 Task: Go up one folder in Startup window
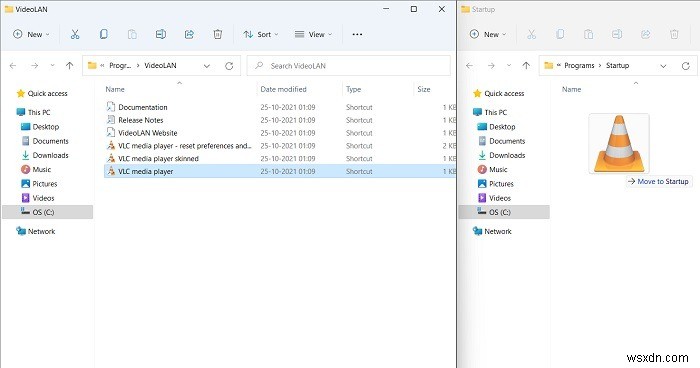[526, 66]
